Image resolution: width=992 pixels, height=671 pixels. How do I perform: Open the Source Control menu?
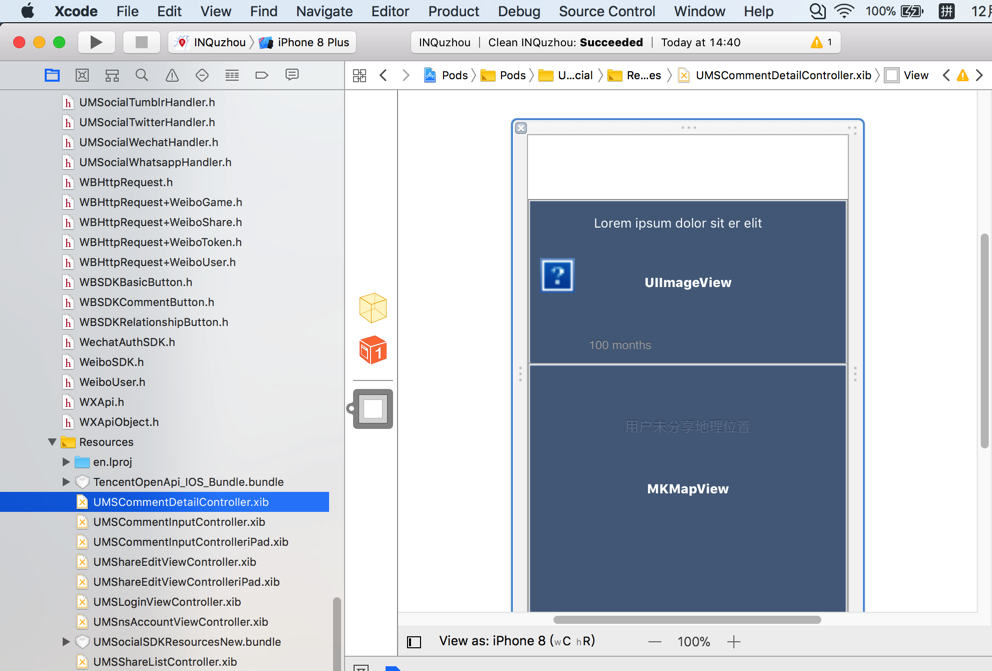coord(607,11)
